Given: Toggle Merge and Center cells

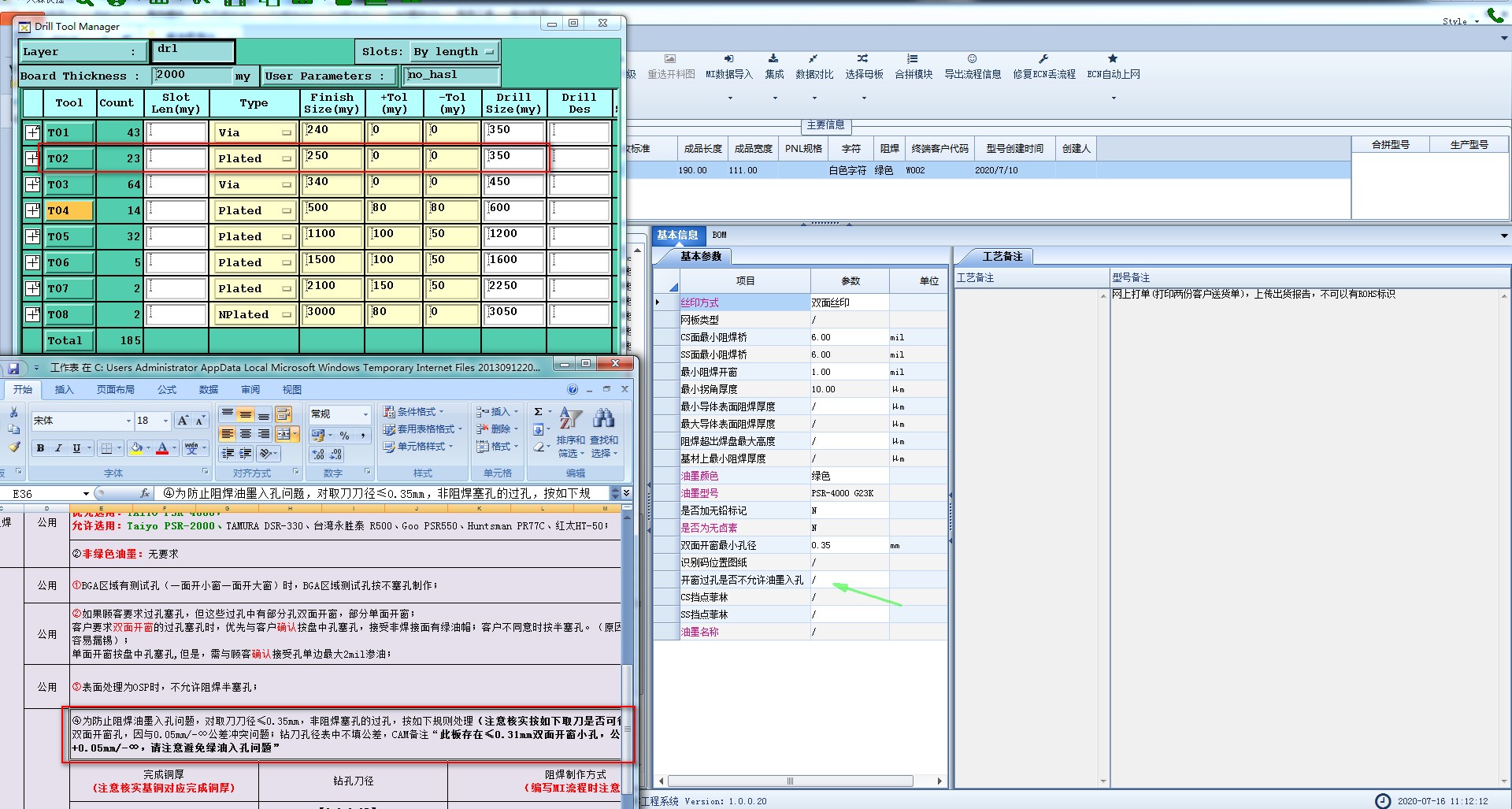Looking at the screenshot, I should [283, 434].
